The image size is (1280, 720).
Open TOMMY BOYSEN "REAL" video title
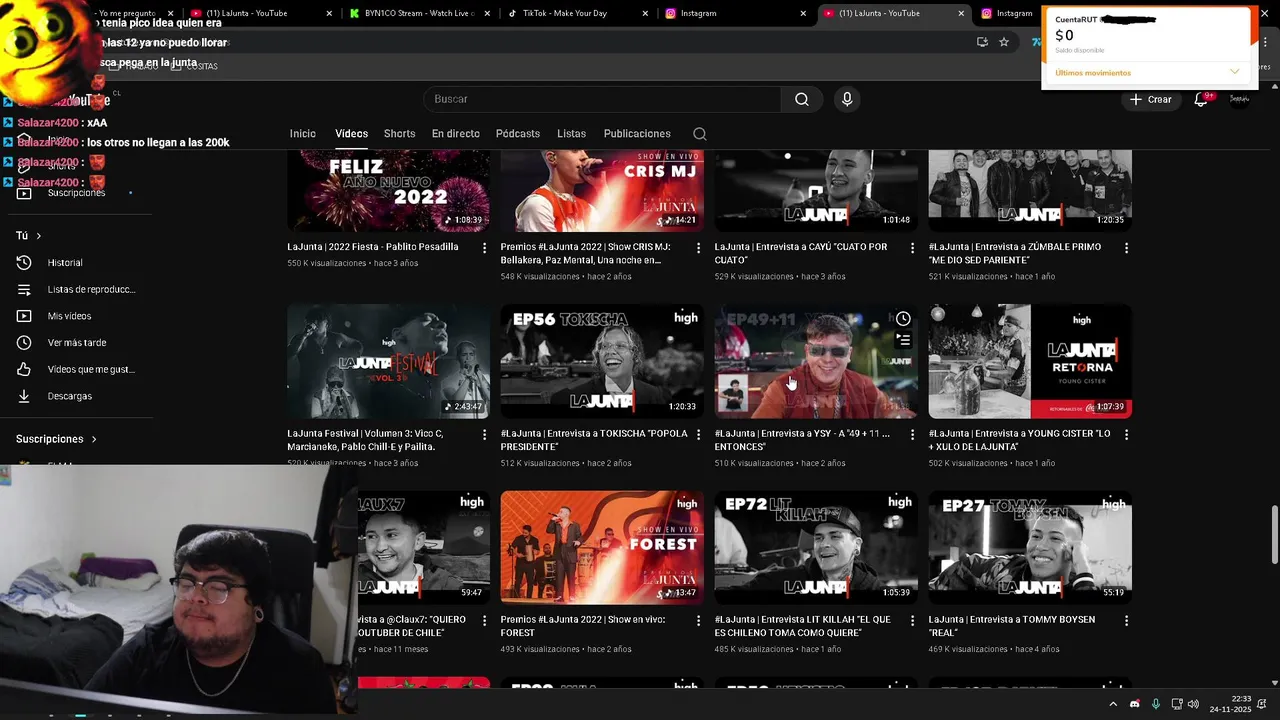tap(1012, 626)
